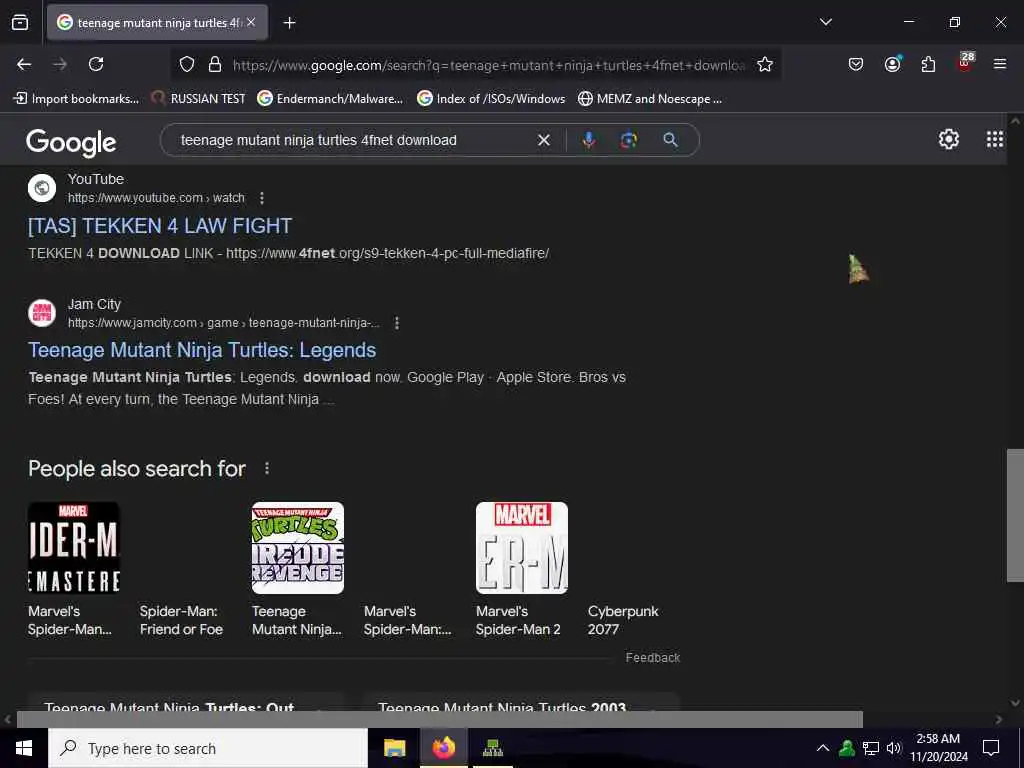Submit search with magnifier icon
The height and width of the screenshot is (768, 1024).
point(670,140)
